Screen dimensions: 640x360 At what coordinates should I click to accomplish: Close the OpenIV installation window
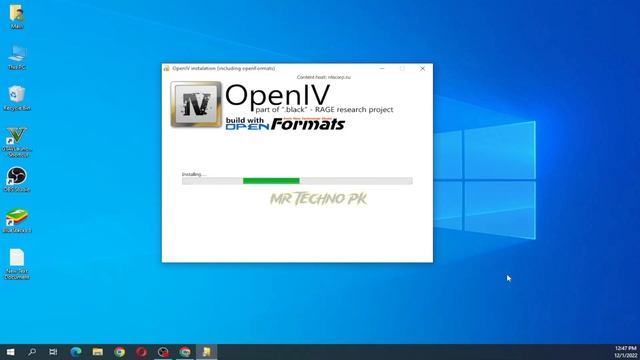tap(422, 69)
